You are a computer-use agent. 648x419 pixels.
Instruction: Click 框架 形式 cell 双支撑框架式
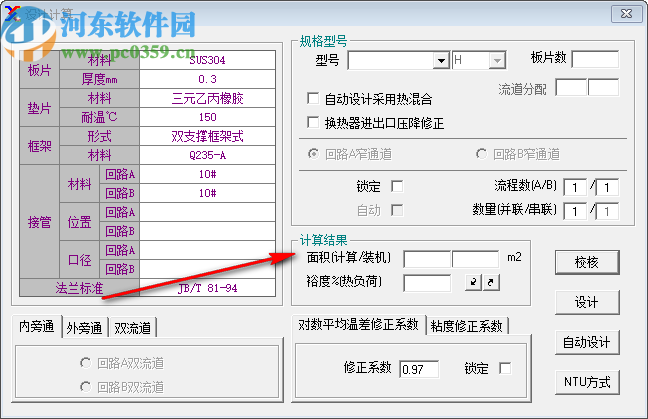click(207, 136)
